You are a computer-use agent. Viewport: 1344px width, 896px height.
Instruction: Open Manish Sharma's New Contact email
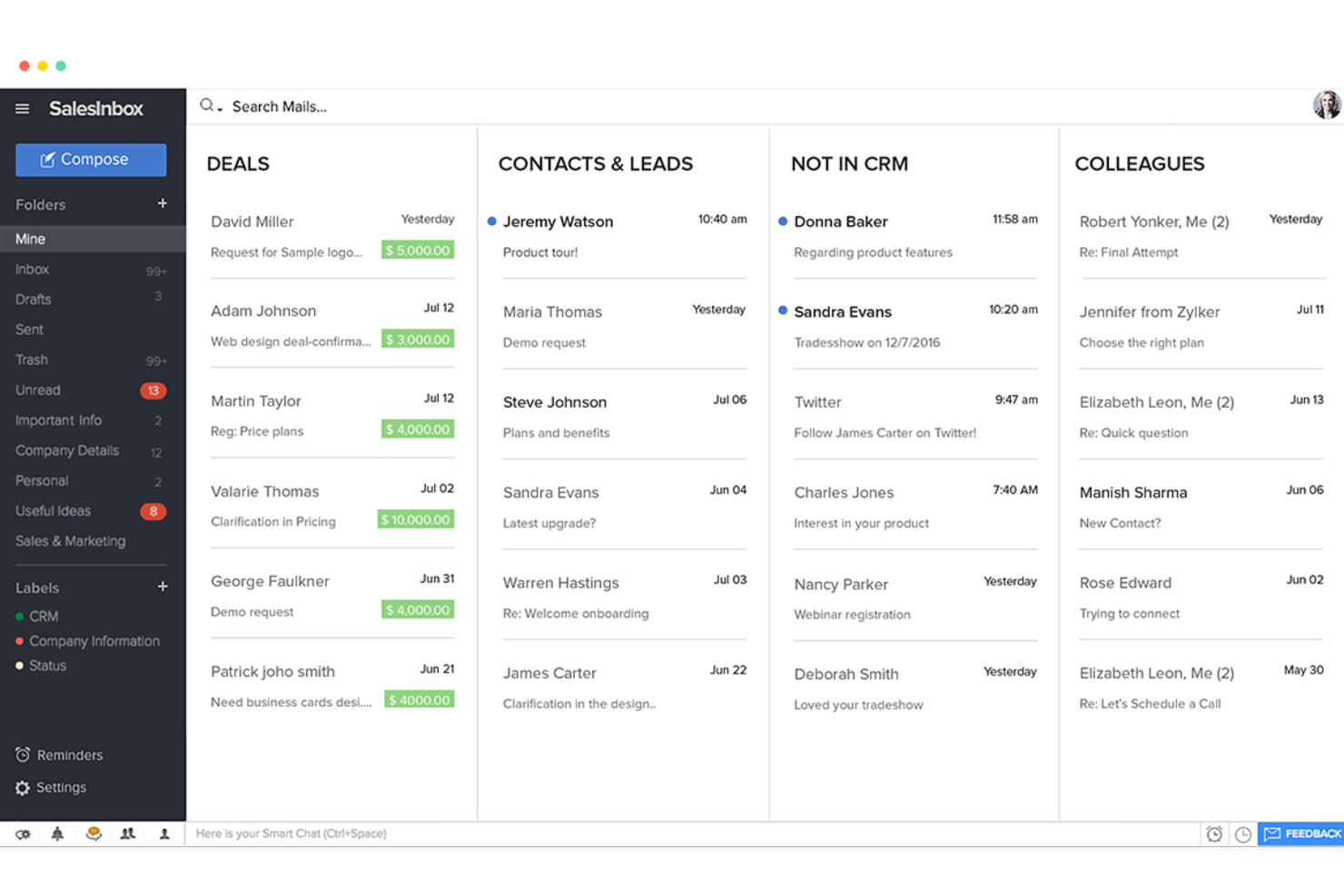coord(1201,507)
